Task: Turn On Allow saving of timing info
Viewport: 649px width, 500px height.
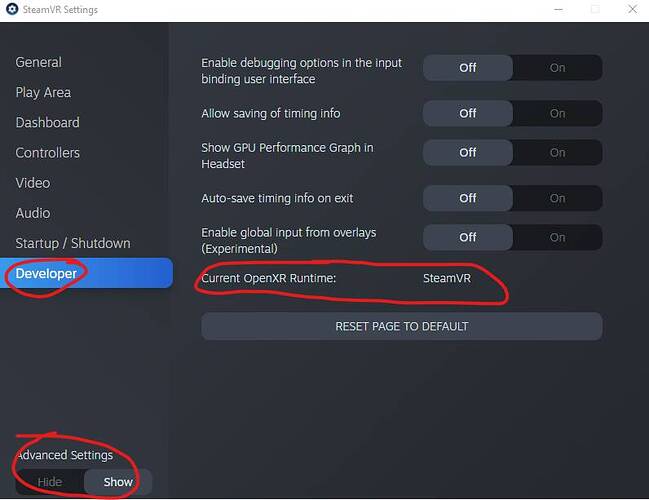Action: coord(557,113)
